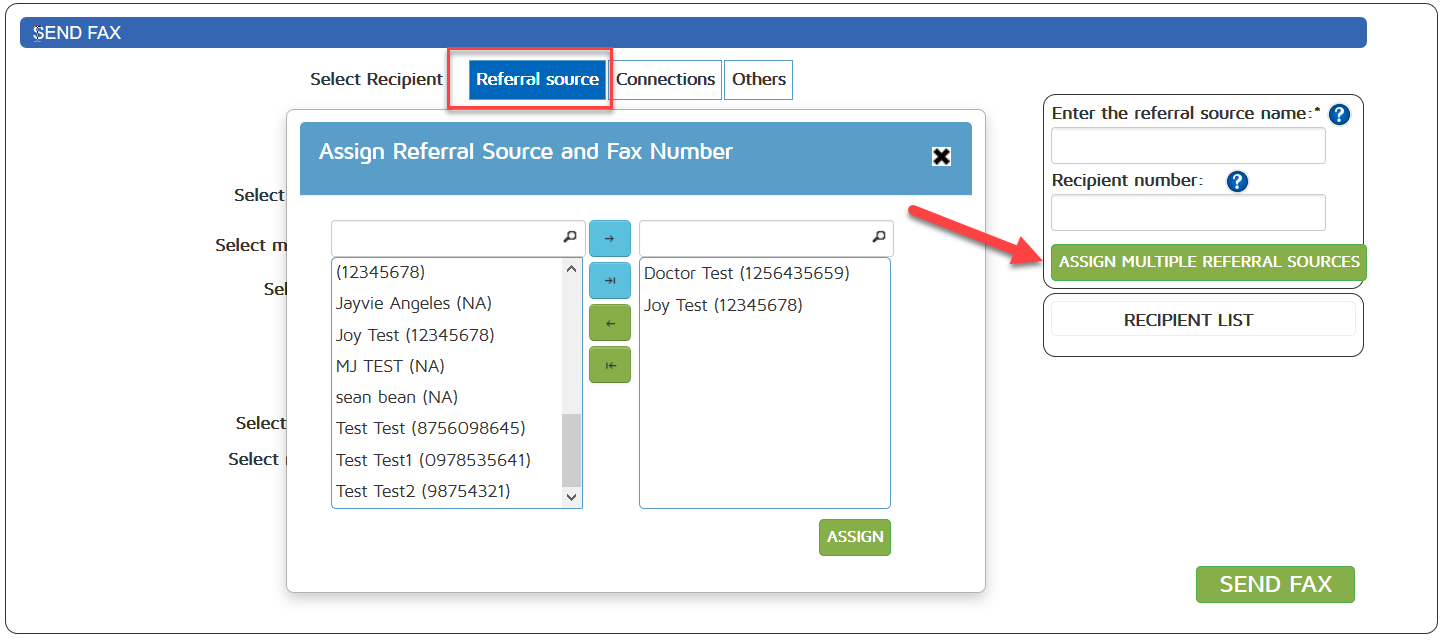Viewport: 1444px width, 642px height.
Task: Switch to the Referral source tab
Action: click(x=537, y=79)
